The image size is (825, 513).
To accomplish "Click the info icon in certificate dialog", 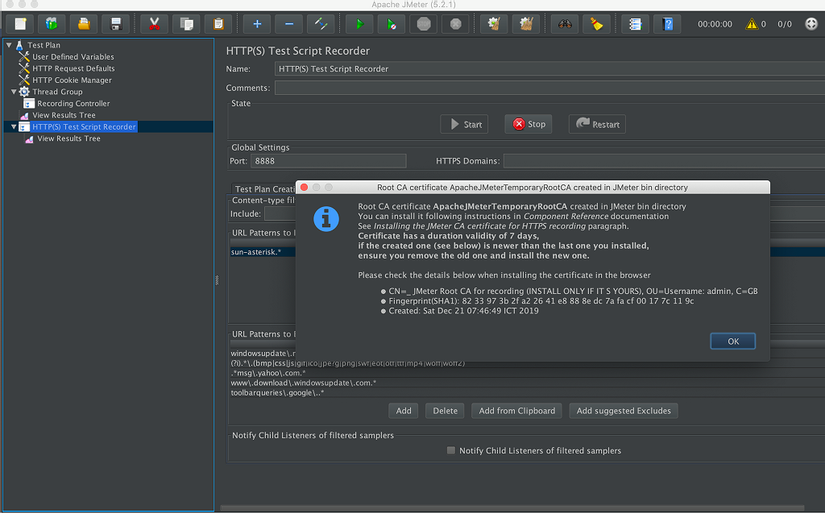I will pyautogui.click(x=326, y=219).
